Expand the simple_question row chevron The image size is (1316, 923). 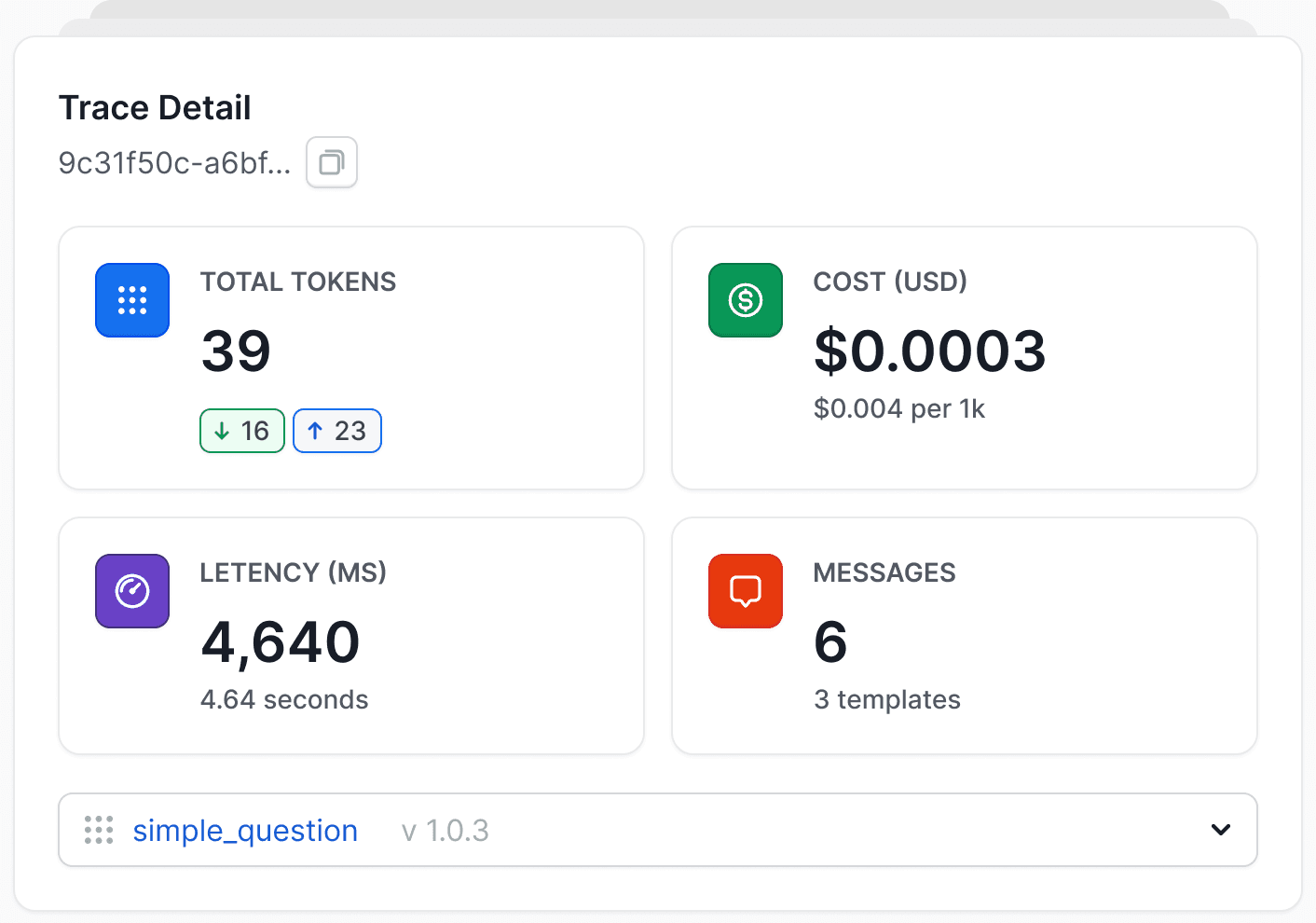click(1221, 830)
